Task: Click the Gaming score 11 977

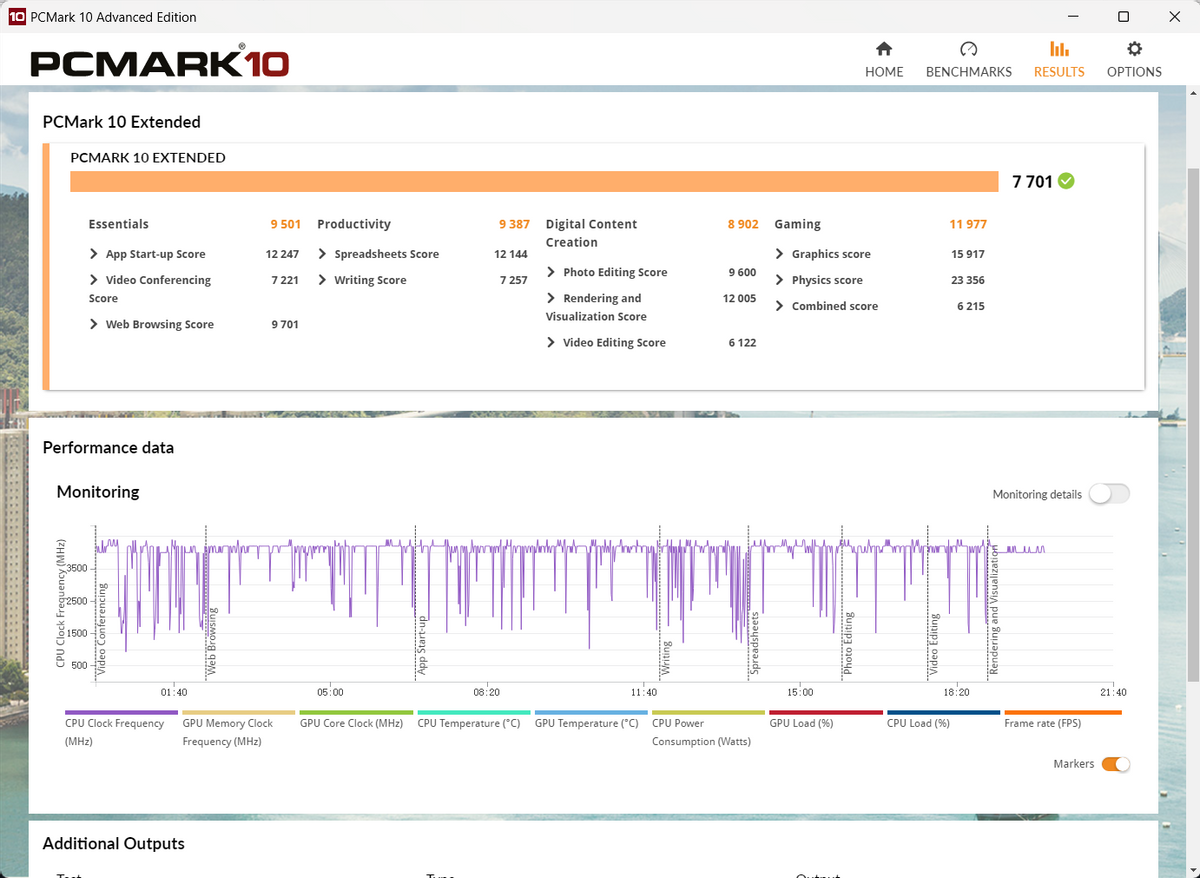Action: [968, 224]
